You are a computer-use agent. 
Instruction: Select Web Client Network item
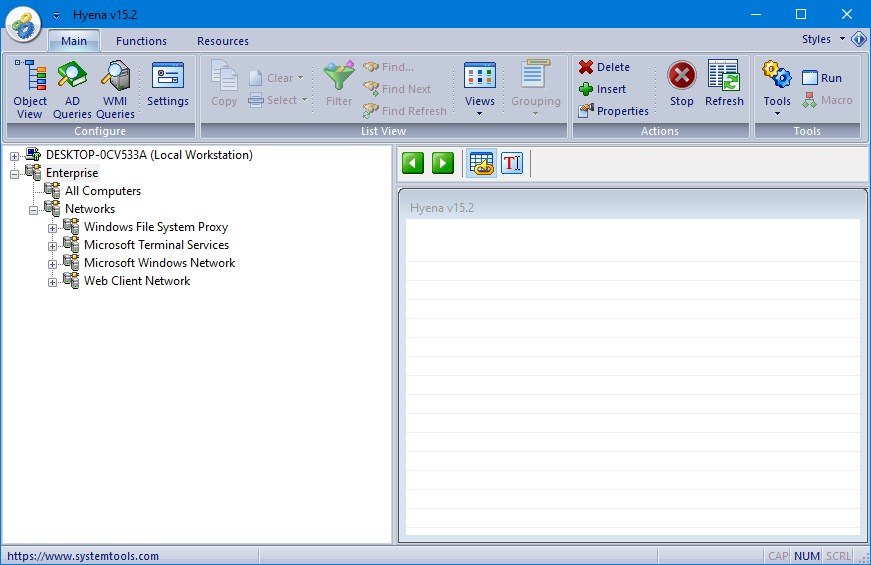[137, 281]
